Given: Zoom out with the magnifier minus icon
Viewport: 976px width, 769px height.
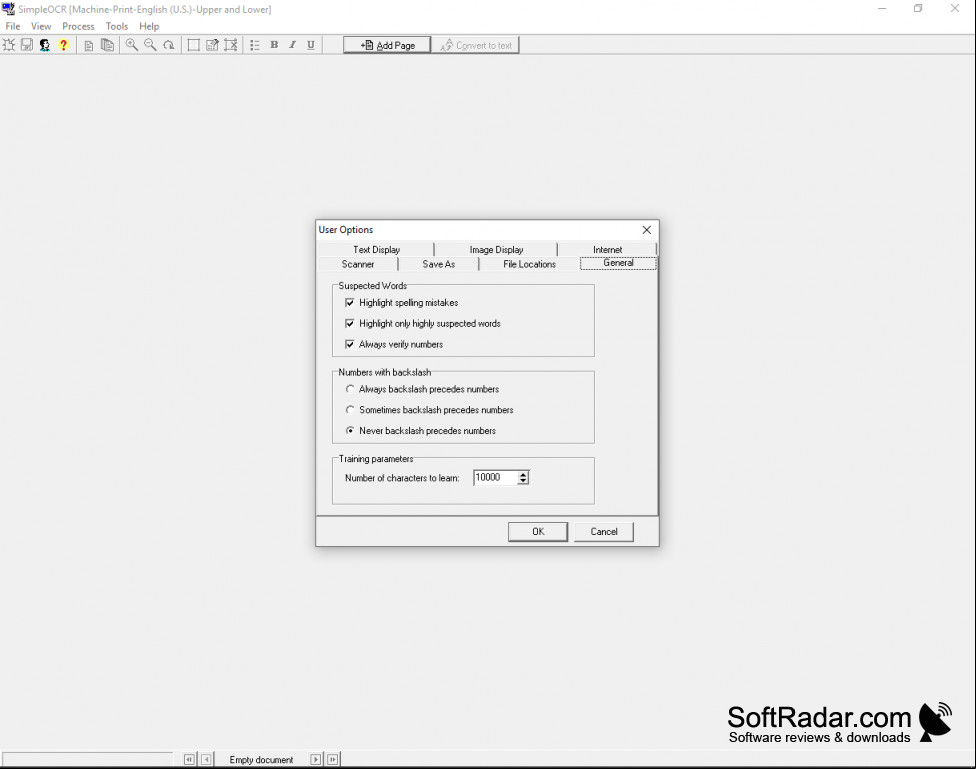Looking at the screenshot, I should [150, 45].
